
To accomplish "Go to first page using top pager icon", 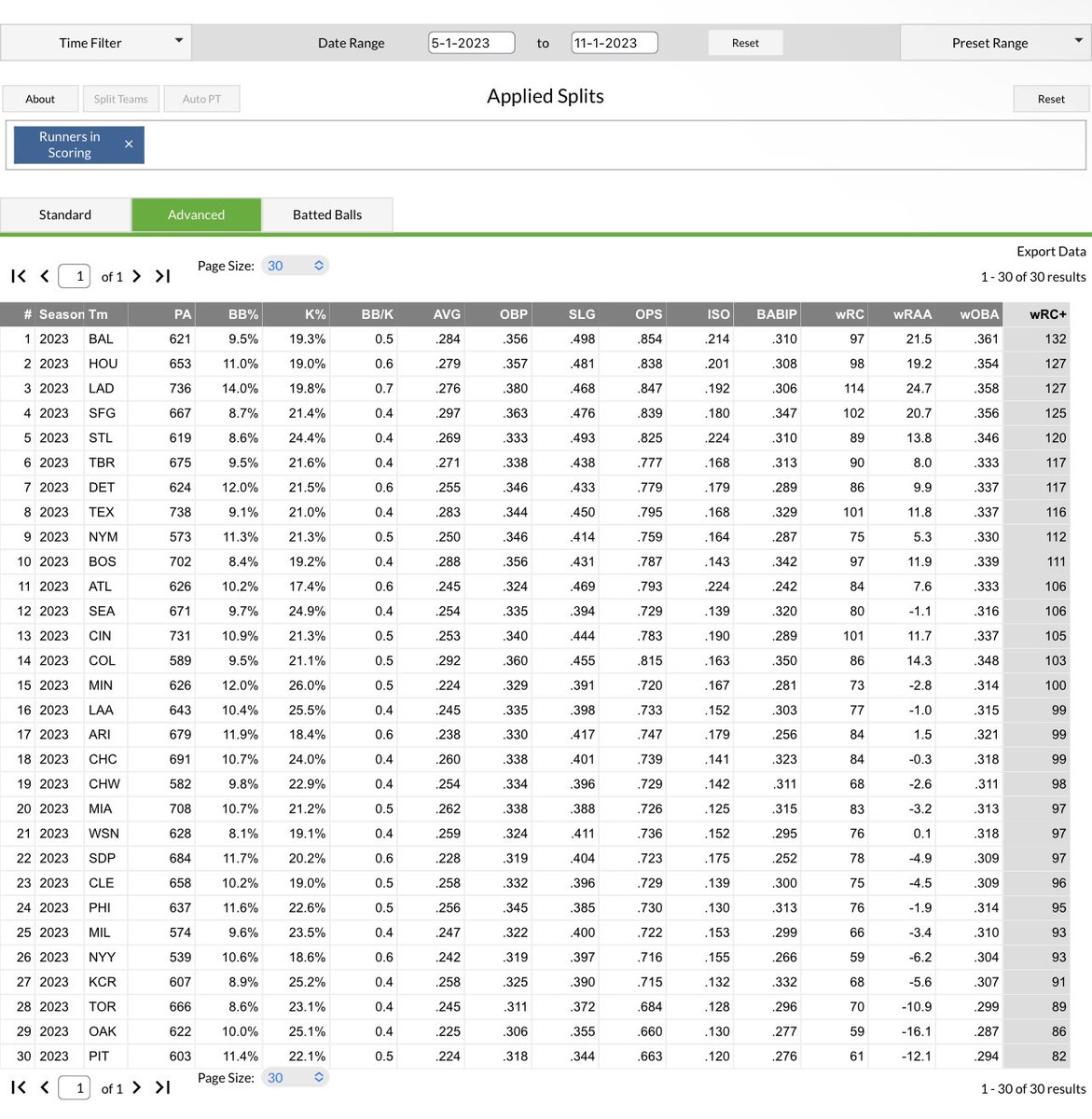I will coord(19,276).
